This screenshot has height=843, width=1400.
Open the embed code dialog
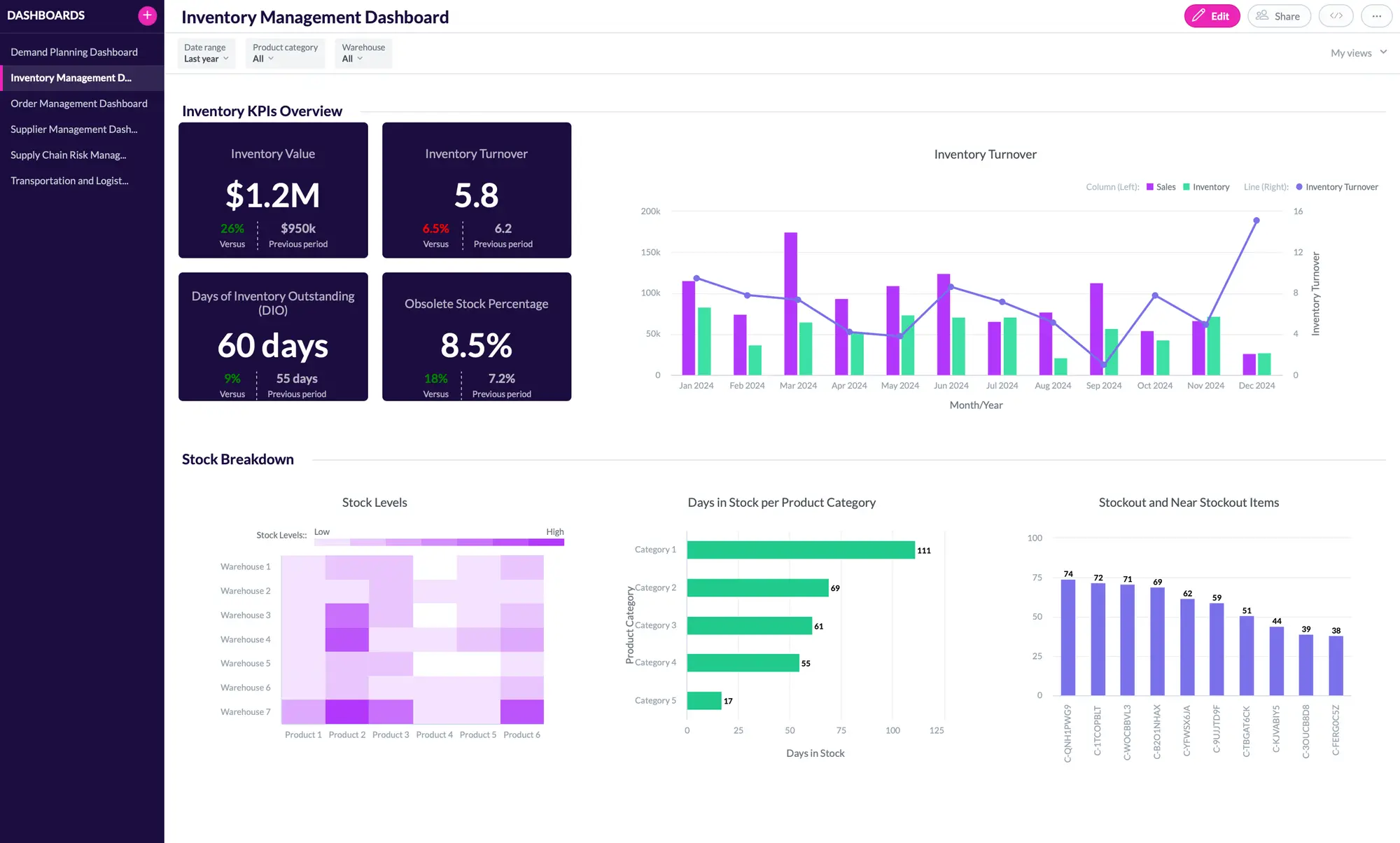[x=1336, y=15]
